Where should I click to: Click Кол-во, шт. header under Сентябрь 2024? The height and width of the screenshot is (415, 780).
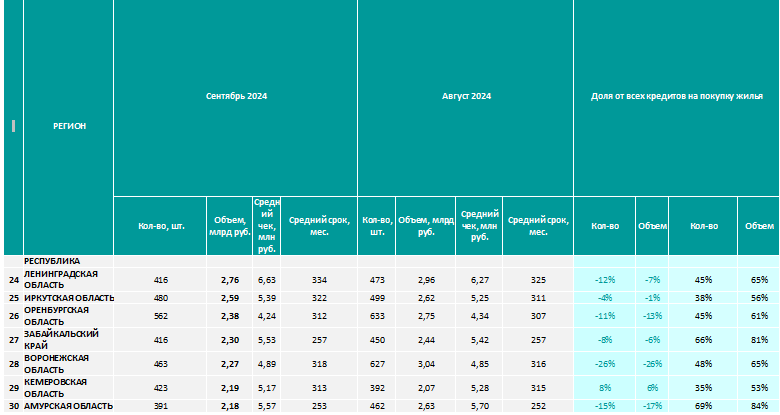pyautogui.click(x=161, y=226)
